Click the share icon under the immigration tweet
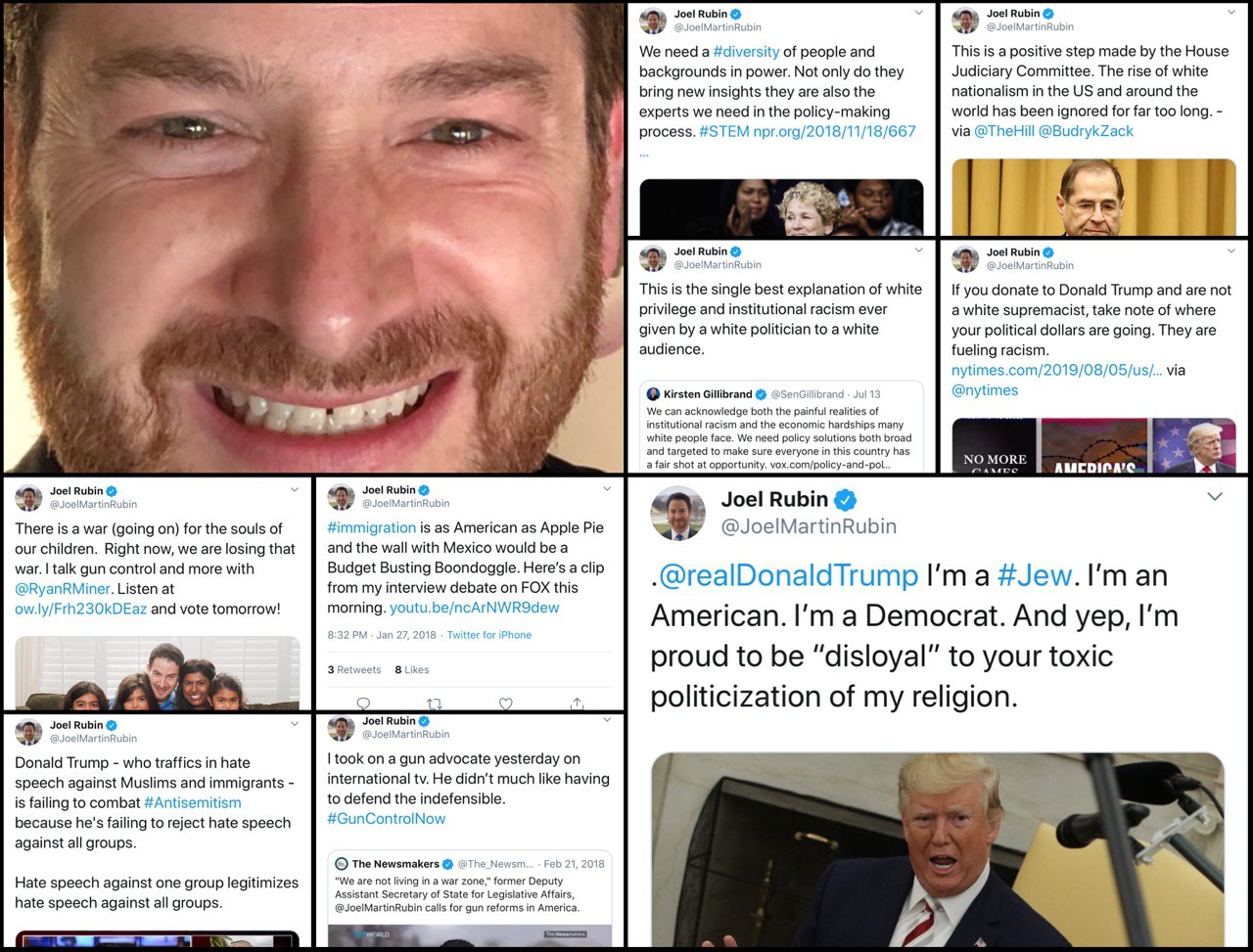This screenshot has height=952, width=1253. pyautogui.click(x=578, y=703)
